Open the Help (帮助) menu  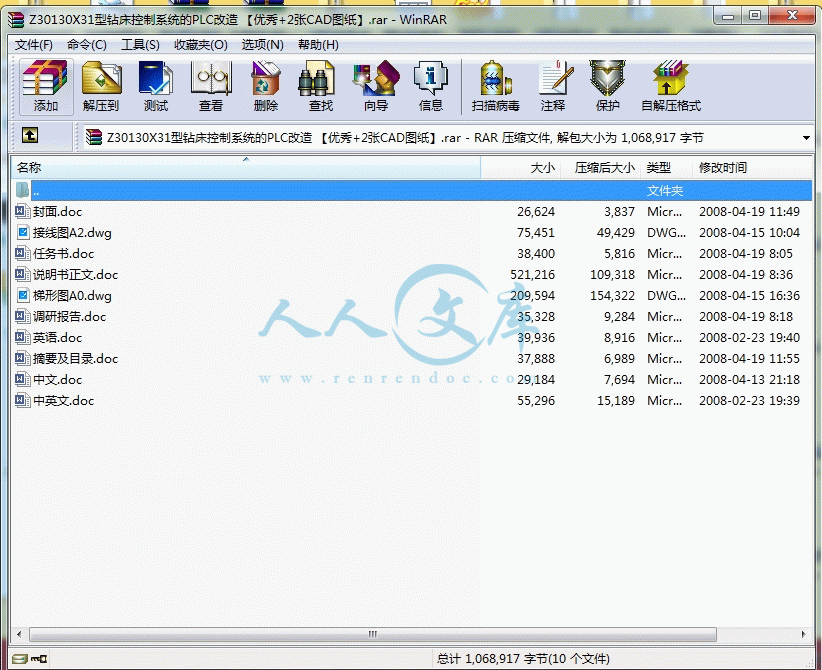tap(318, 45)
